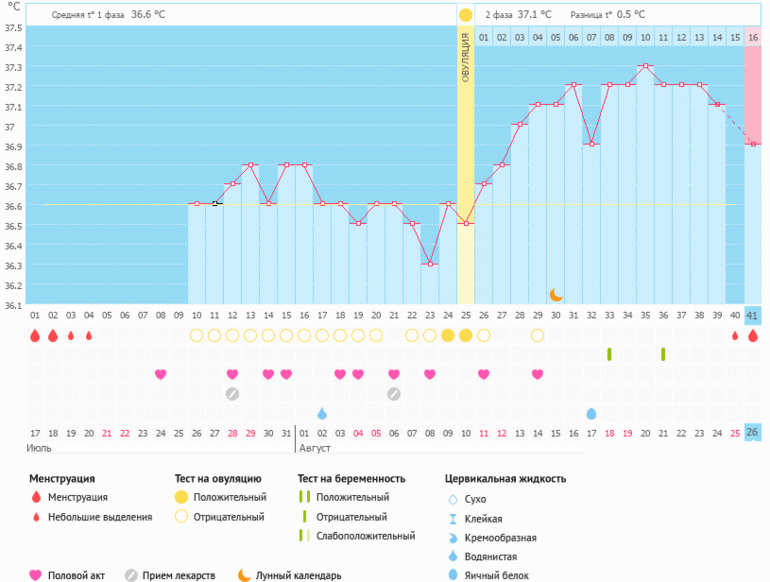This screenshot has width=770, height=582.
Task: Click the 37.3 peak temperature point
Action: coord(645,67)
